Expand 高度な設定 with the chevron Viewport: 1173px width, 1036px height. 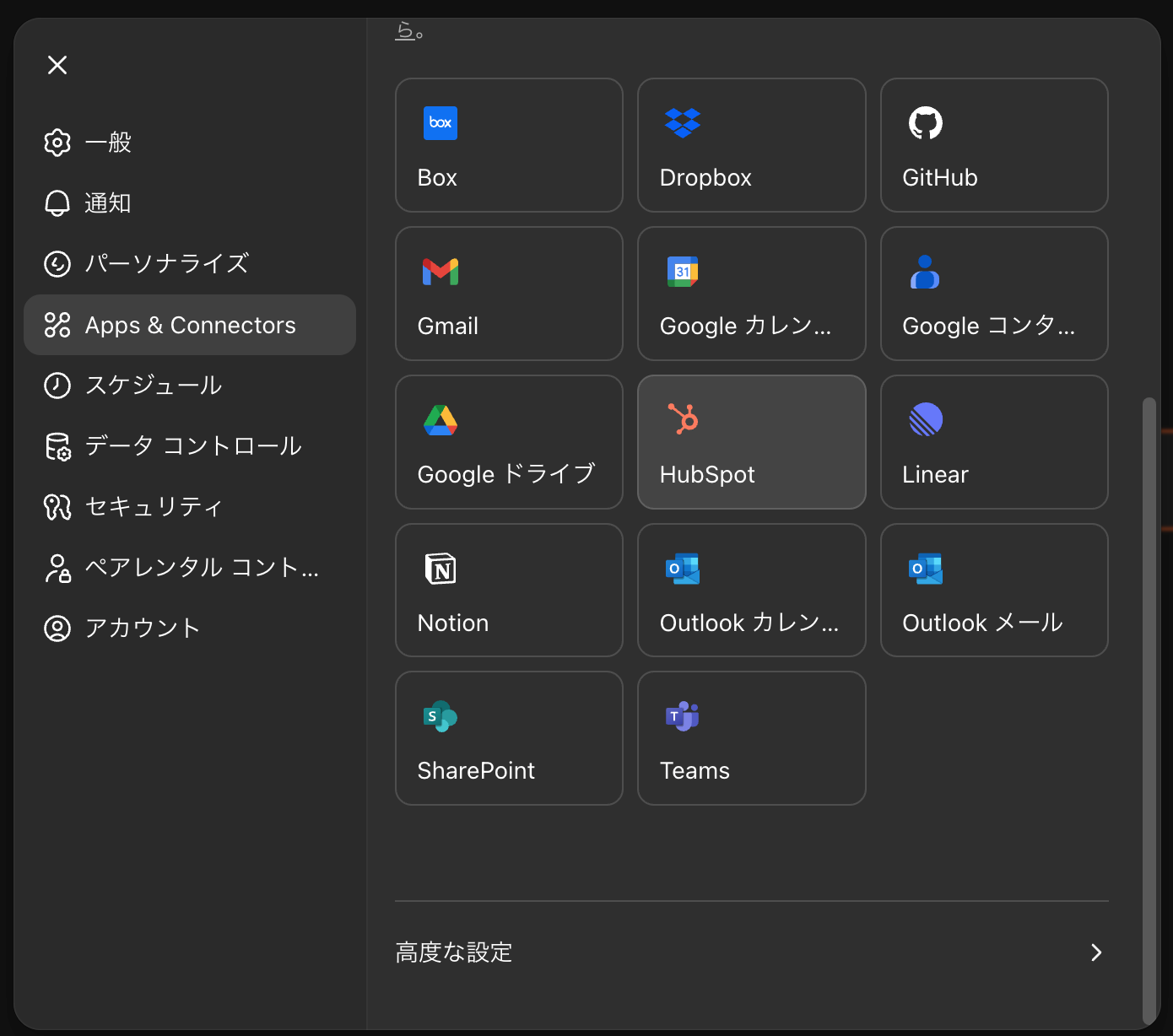[x=1095, y=952]
